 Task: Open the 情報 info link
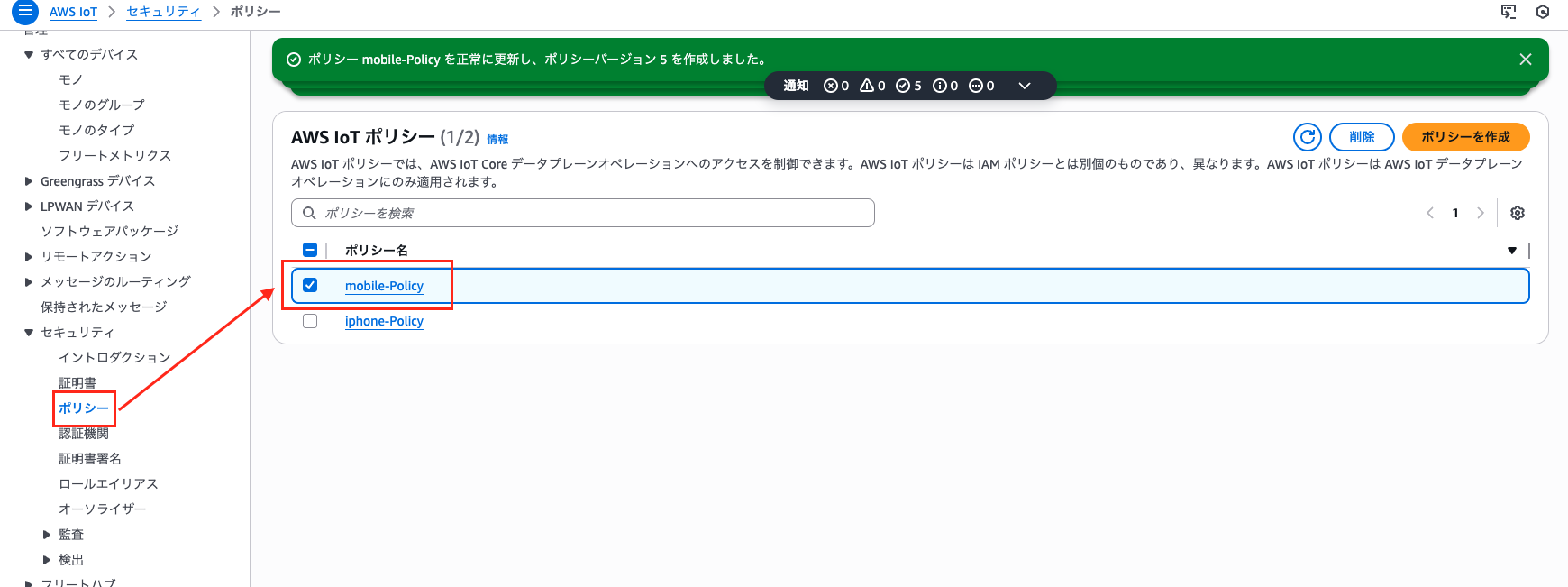pos(497,139)
